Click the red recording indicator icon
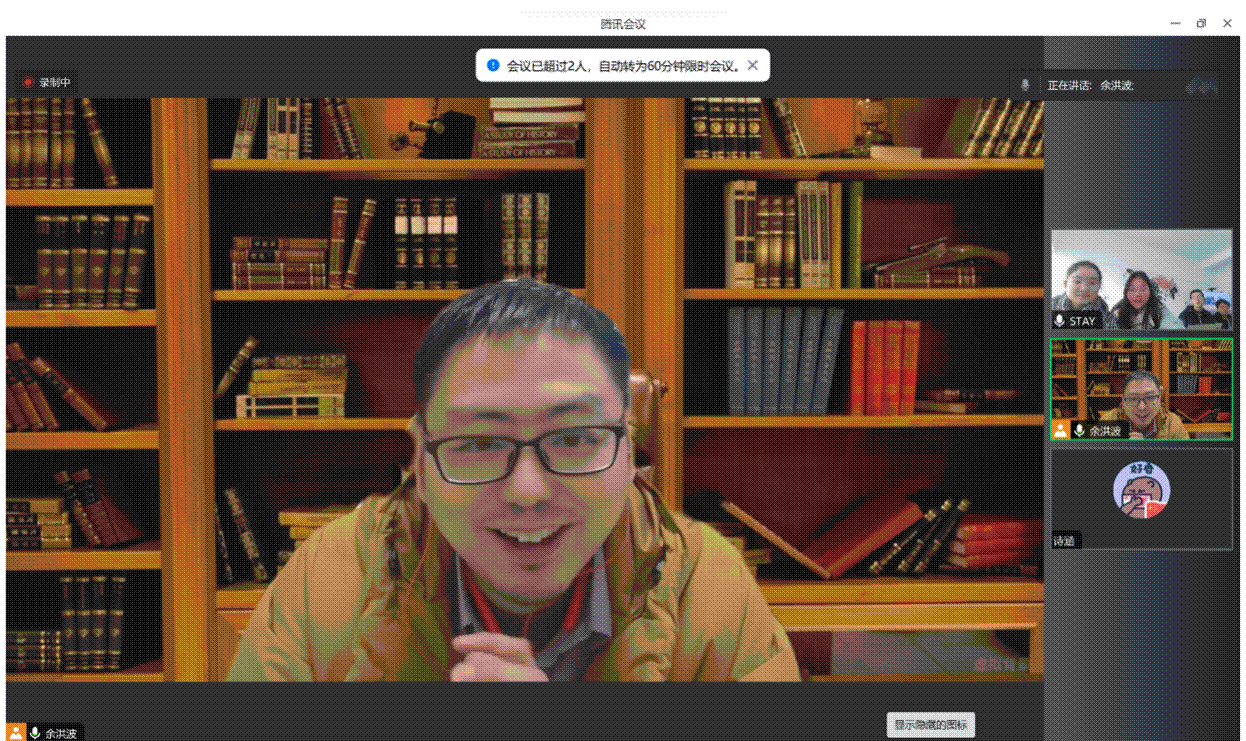The width and height of the screenshot is (1246, 741). click(28, 82)
